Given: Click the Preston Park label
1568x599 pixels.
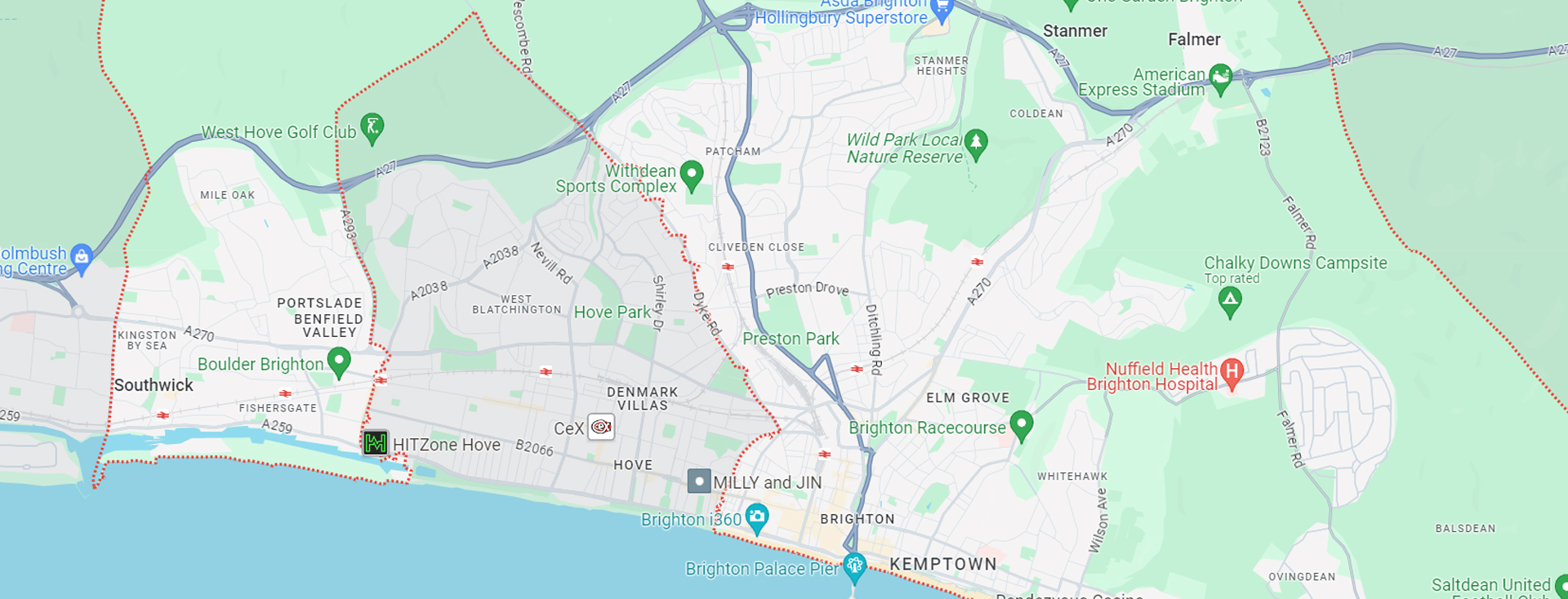Looking at the screenshot, I should [x=791, y=339].
